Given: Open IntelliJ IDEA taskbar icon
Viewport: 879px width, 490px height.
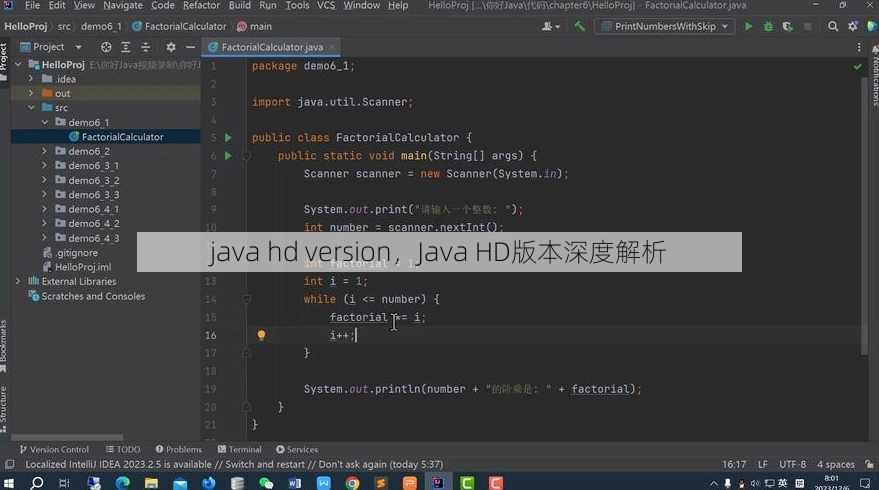Looking at the screenshot, I should (x=438, y=483).
